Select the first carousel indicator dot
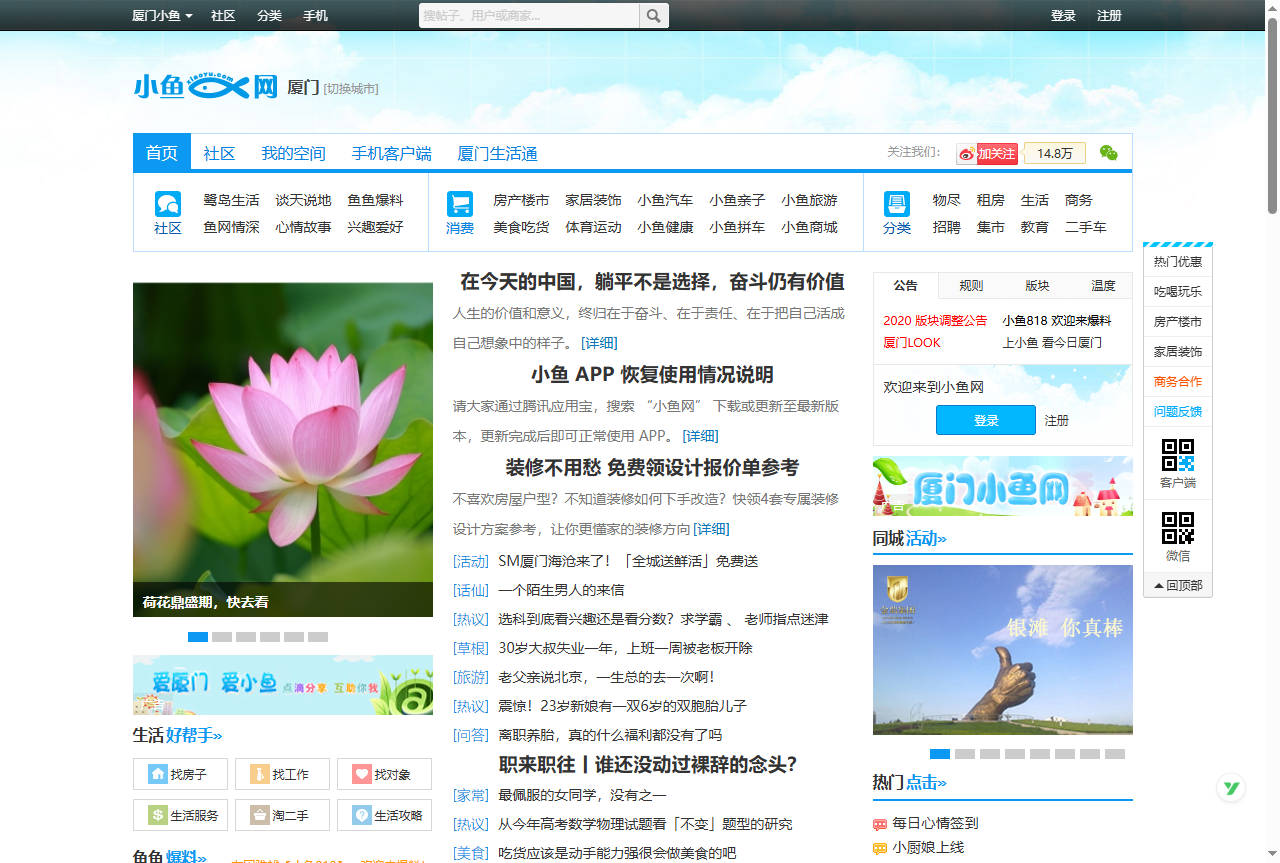The image size is (1280, 863). tap(197, 636)
